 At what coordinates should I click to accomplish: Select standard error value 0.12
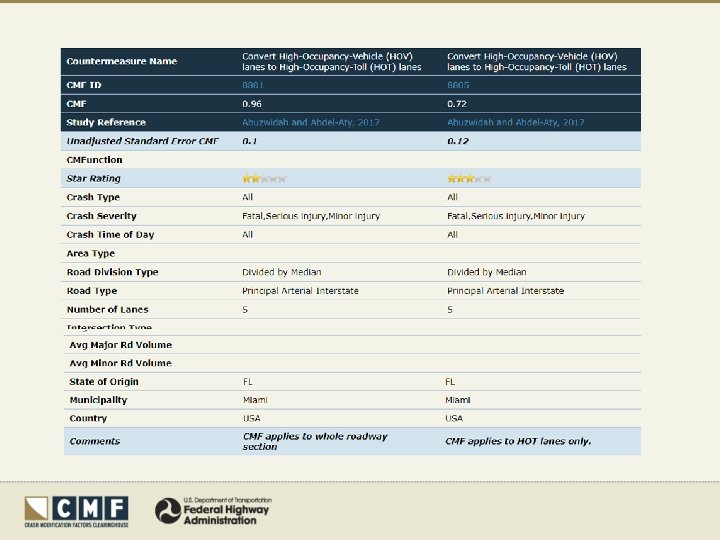click(x=458, y=141)
